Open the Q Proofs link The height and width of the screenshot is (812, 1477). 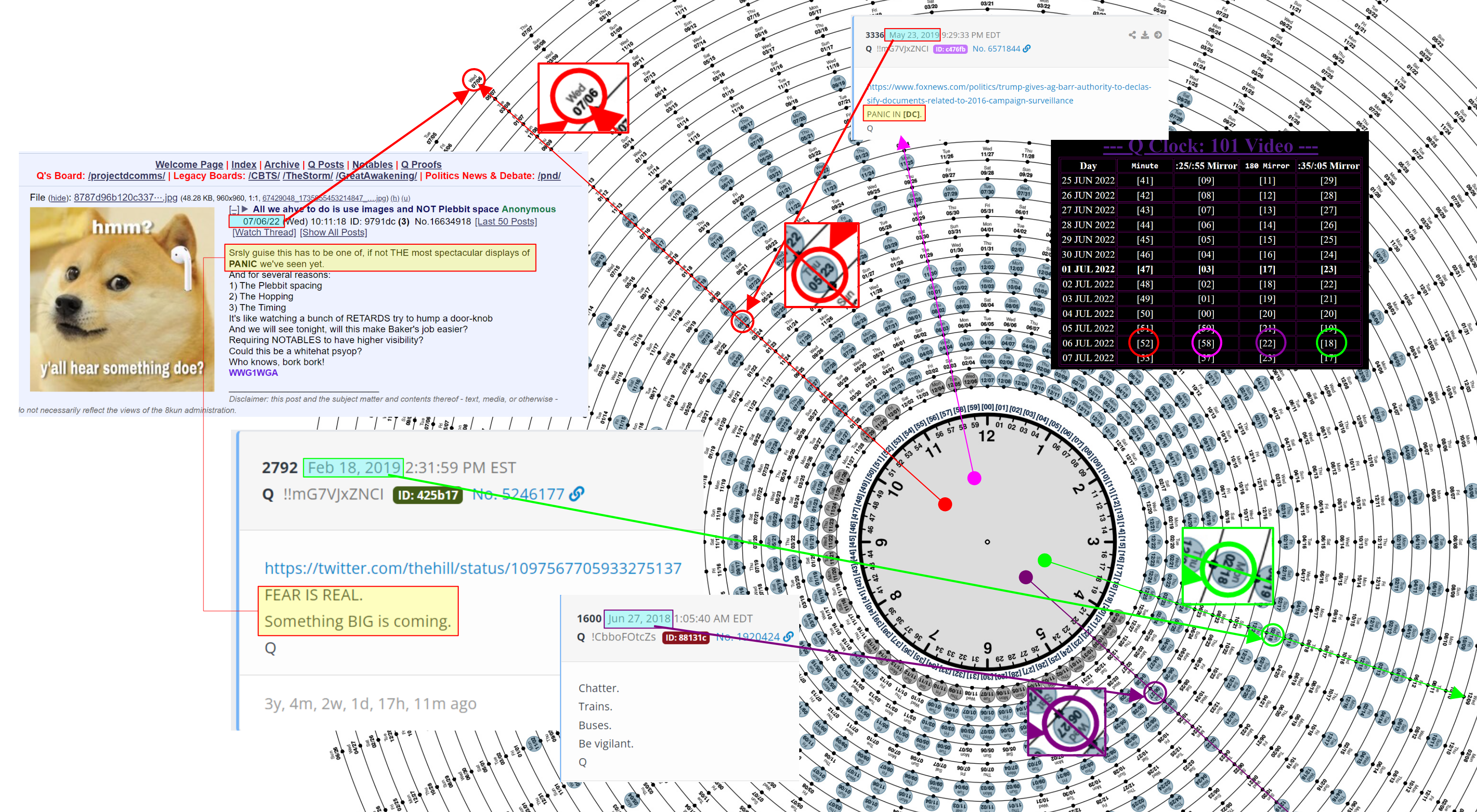[x=421, y=165]
